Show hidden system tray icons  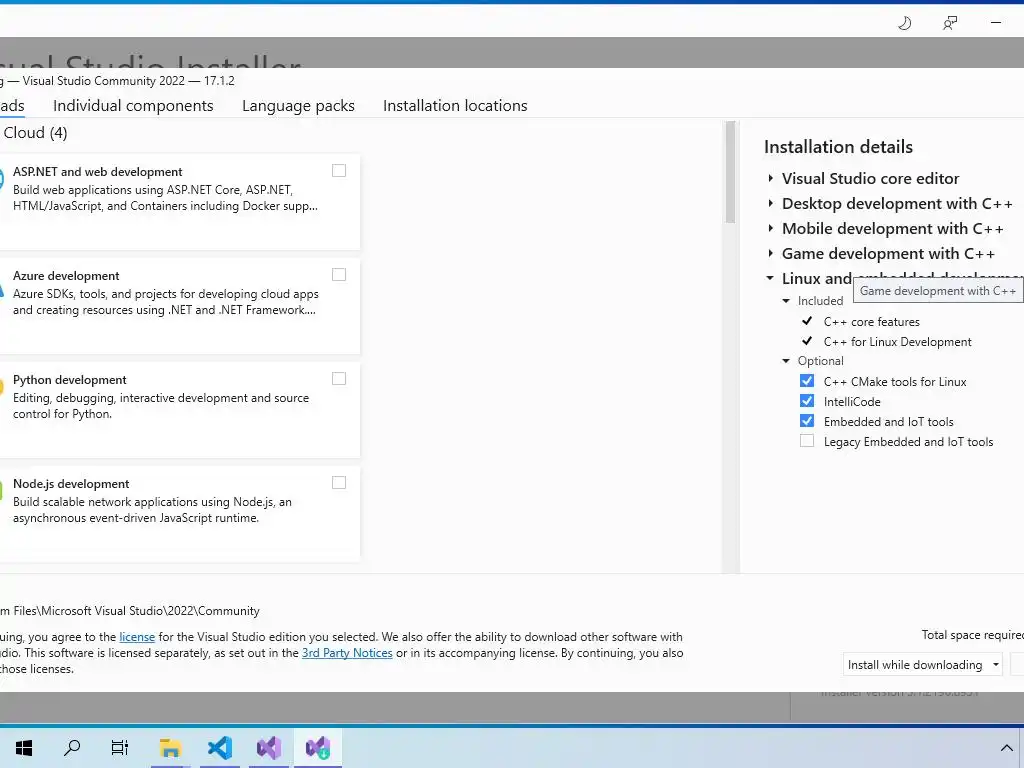click(x=1006, y=748)
